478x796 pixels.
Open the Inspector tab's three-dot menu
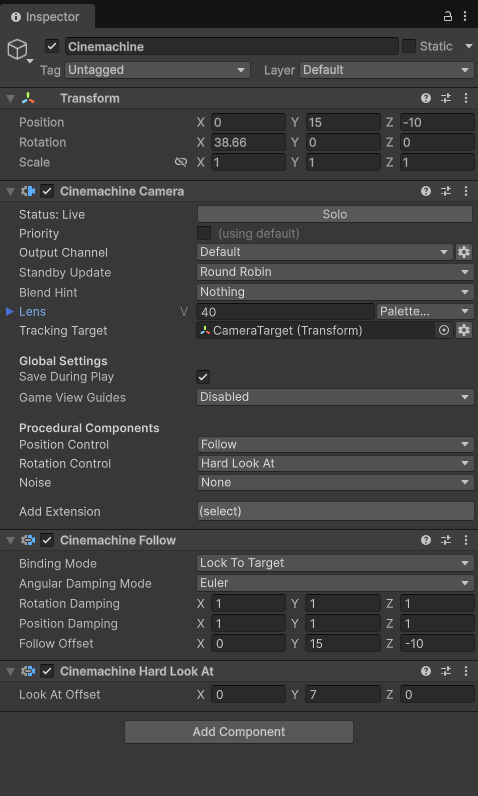(465, 16)
